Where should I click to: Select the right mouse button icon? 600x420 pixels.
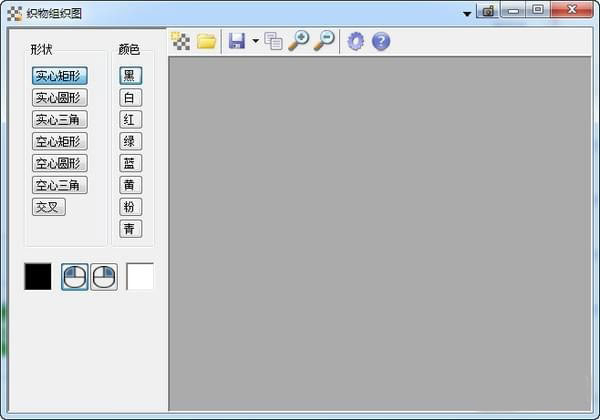coord(104,277)
